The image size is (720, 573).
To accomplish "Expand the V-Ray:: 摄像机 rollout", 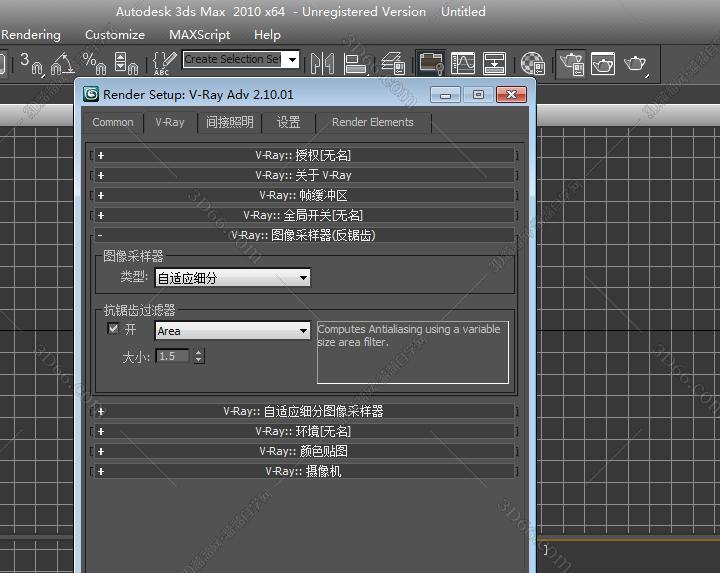I will (306, 471).
